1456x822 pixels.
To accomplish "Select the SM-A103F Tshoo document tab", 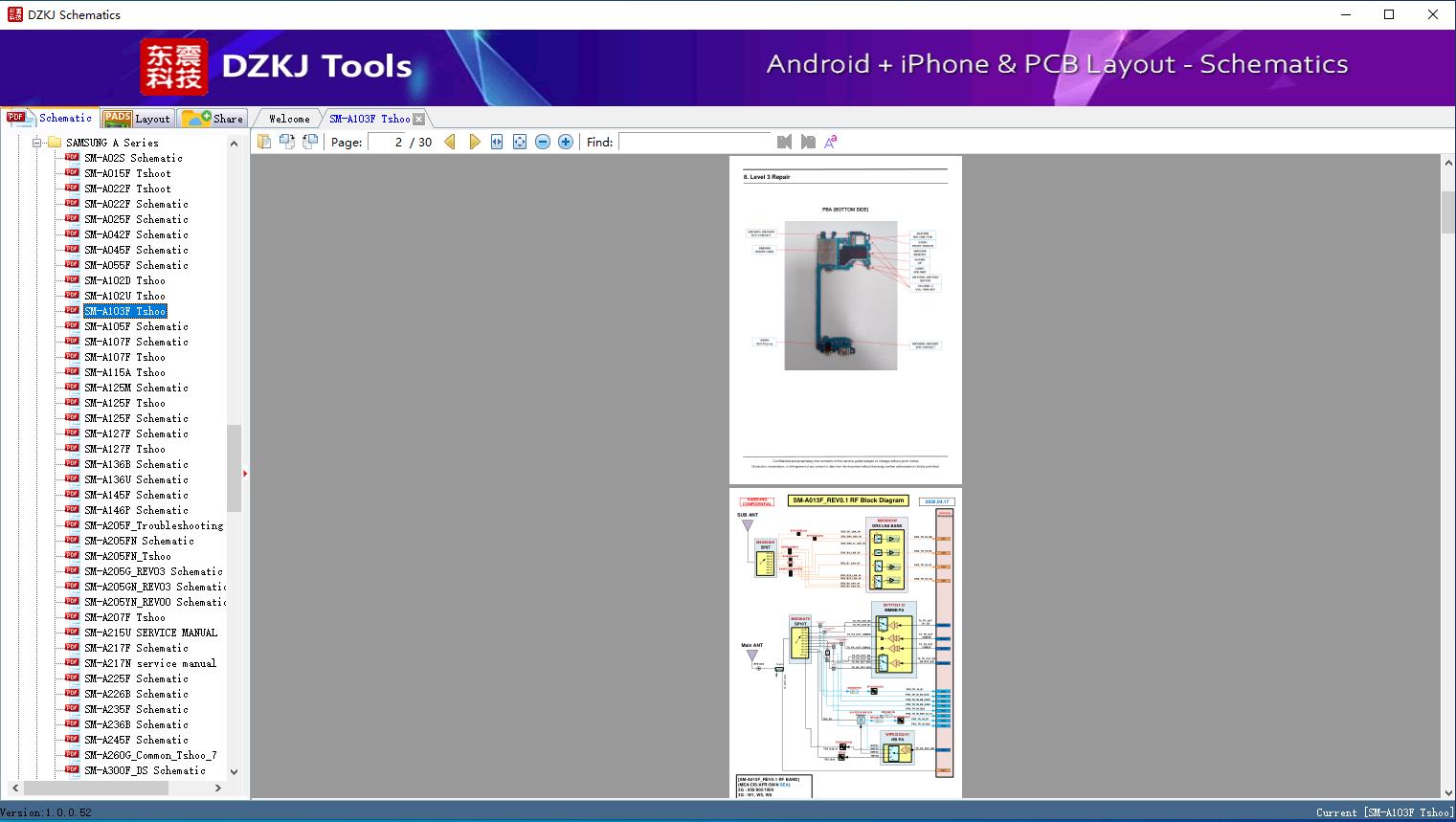I will pyautogui.click(x=370, y=119).
